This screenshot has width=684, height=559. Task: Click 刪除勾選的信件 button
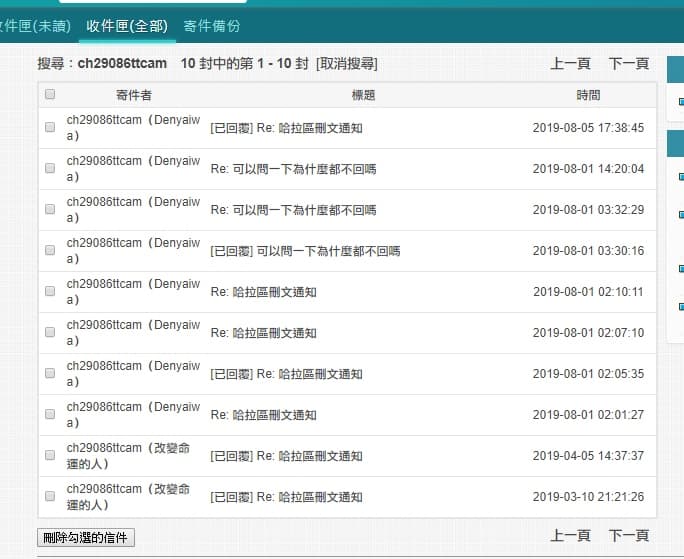click(86, 538)
